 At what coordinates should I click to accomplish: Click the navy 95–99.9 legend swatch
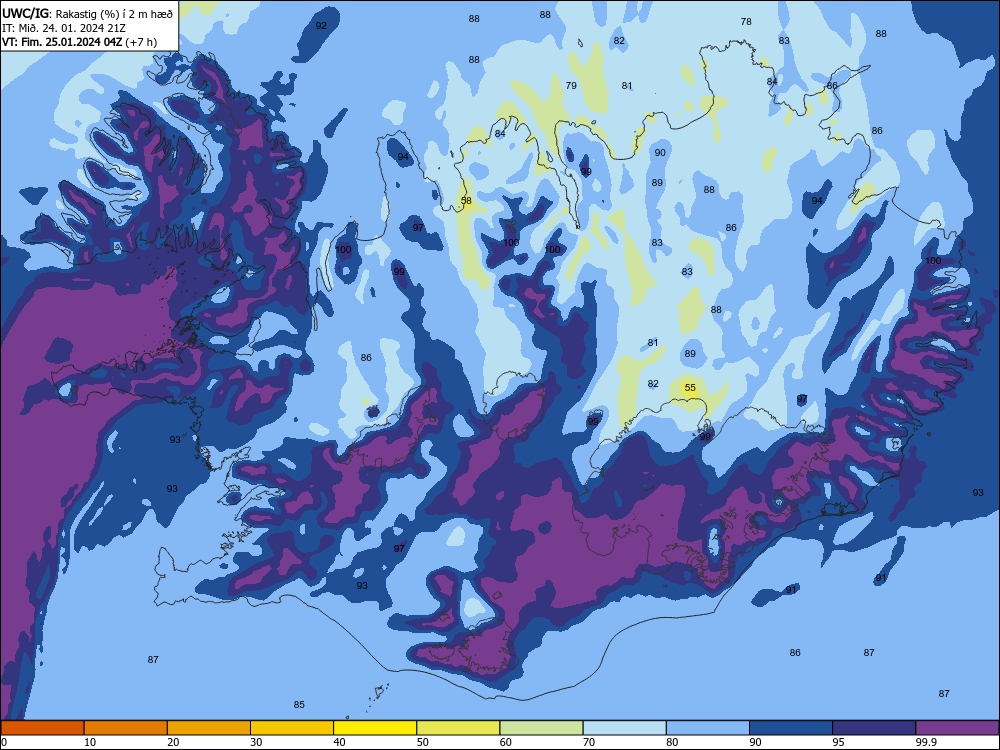(874, 728)
